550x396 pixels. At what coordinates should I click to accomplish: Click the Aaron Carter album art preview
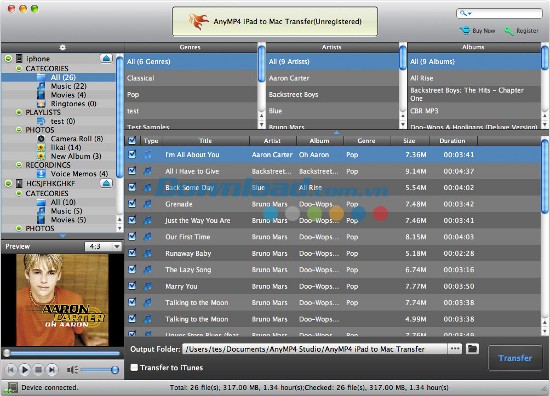(x=62, y=300)
